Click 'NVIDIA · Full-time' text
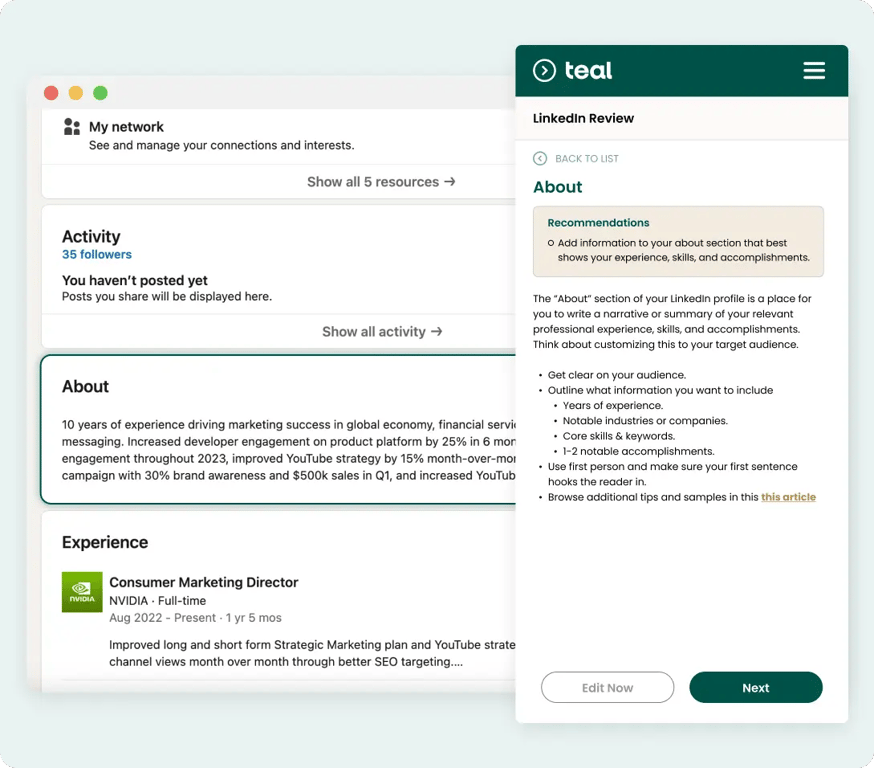 [x=158, y=601]
